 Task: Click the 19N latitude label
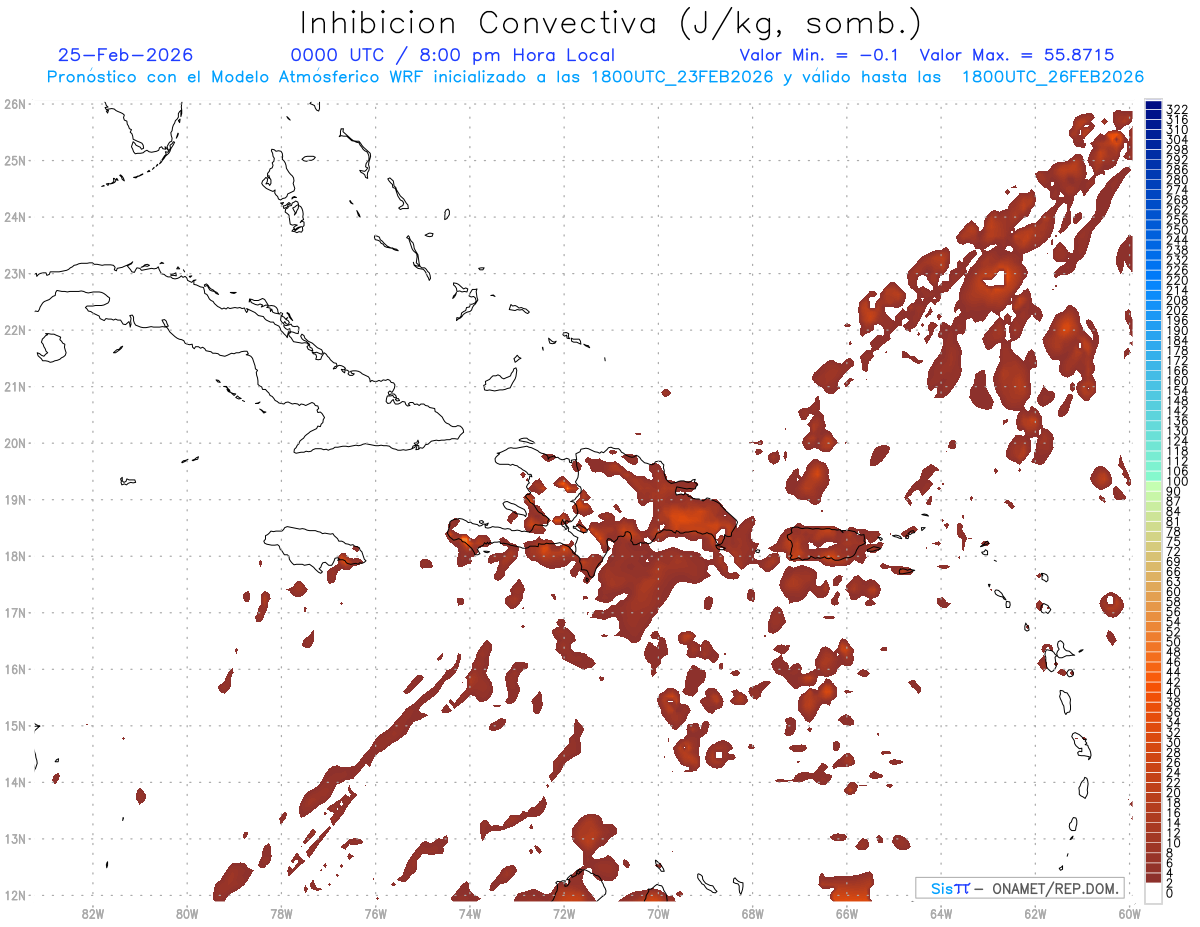pos(15,500)
